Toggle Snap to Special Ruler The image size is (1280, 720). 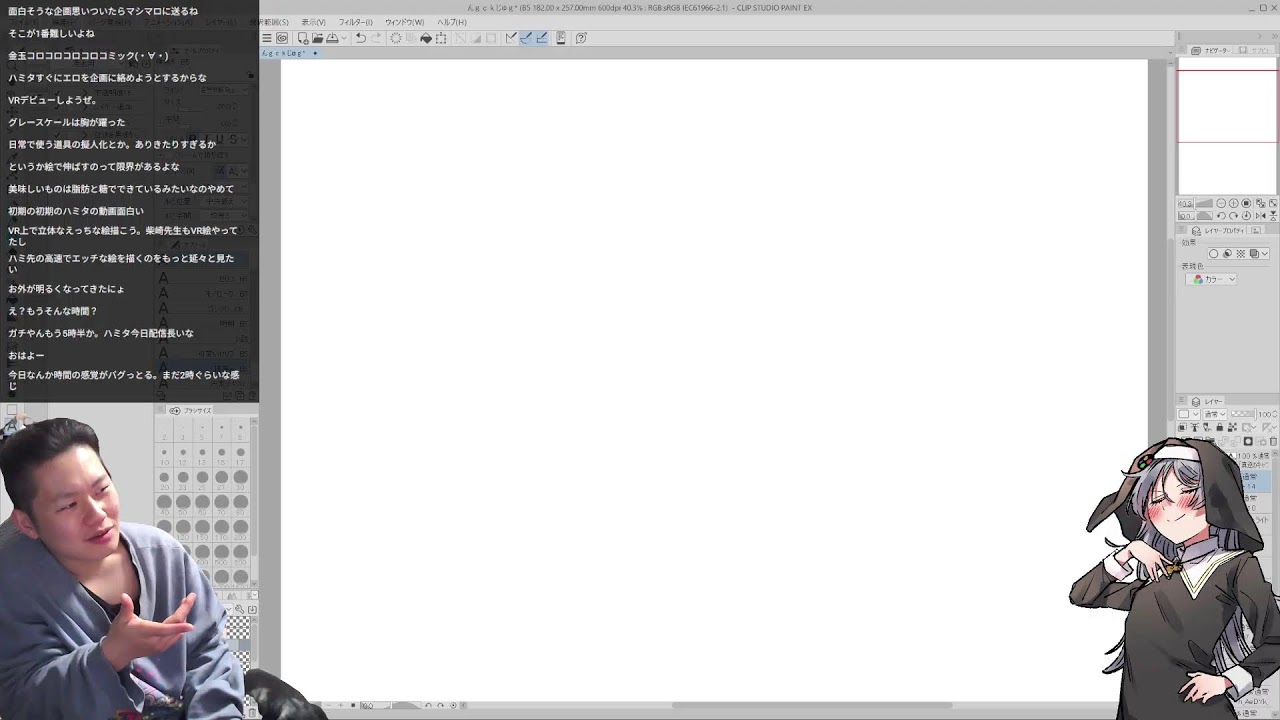(526, 38)
